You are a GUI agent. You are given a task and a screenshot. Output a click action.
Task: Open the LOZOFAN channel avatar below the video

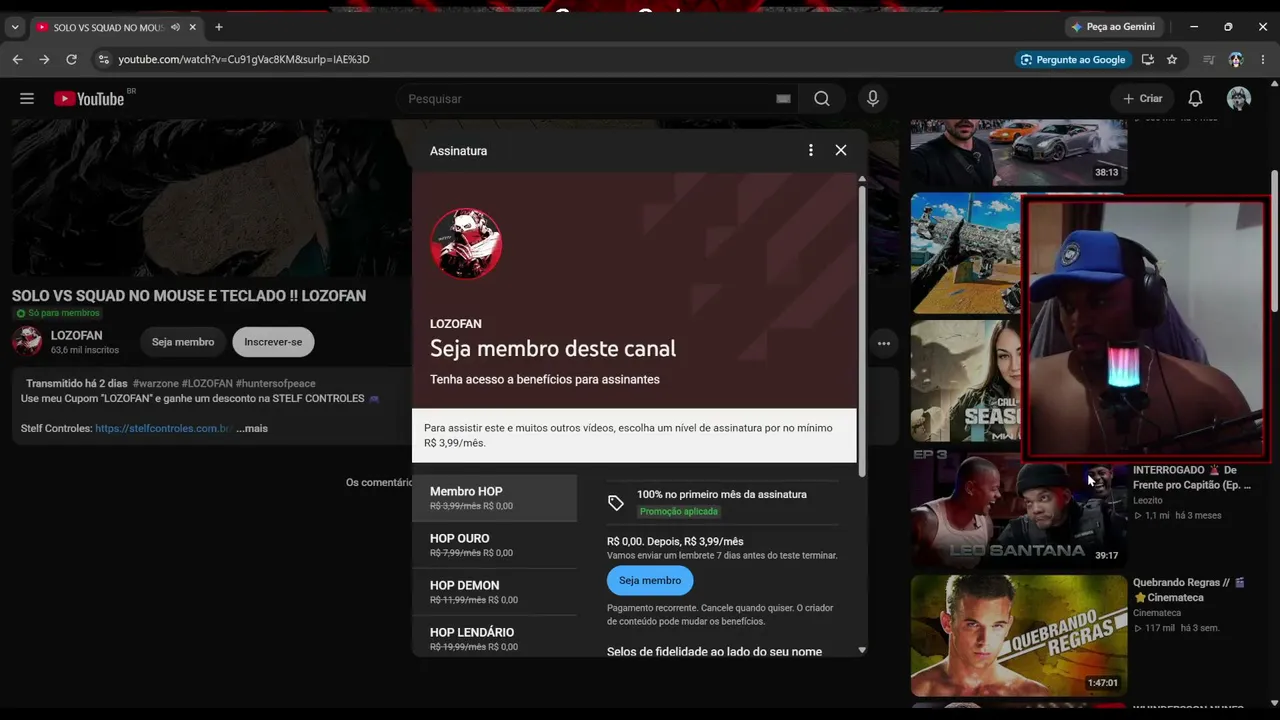(27, 341)
